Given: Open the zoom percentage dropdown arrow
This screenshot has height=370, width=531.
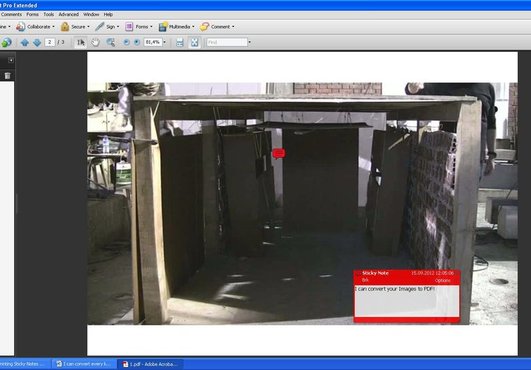Looking at the screenshot, I should pyautogui.click(x=165, y=42).
